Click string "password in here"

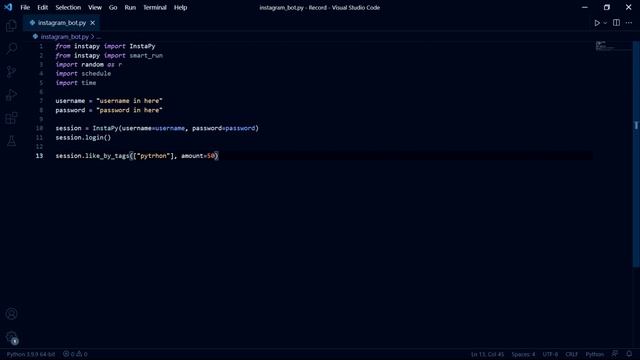point(129,110)
